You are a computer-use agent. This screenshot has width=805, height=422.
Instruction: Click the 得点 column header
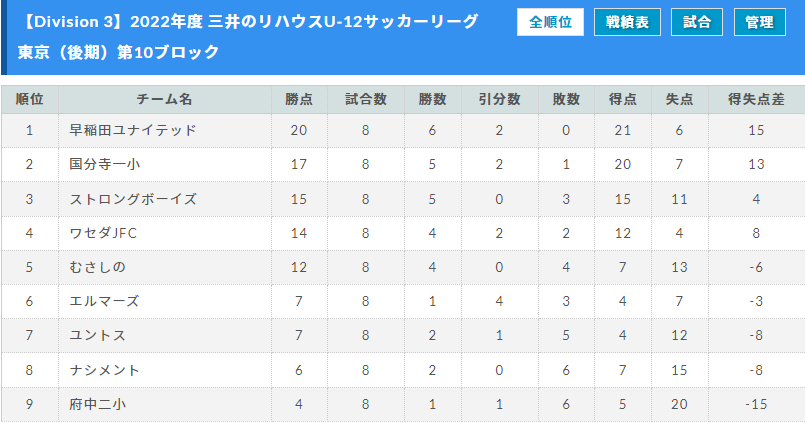623,99
